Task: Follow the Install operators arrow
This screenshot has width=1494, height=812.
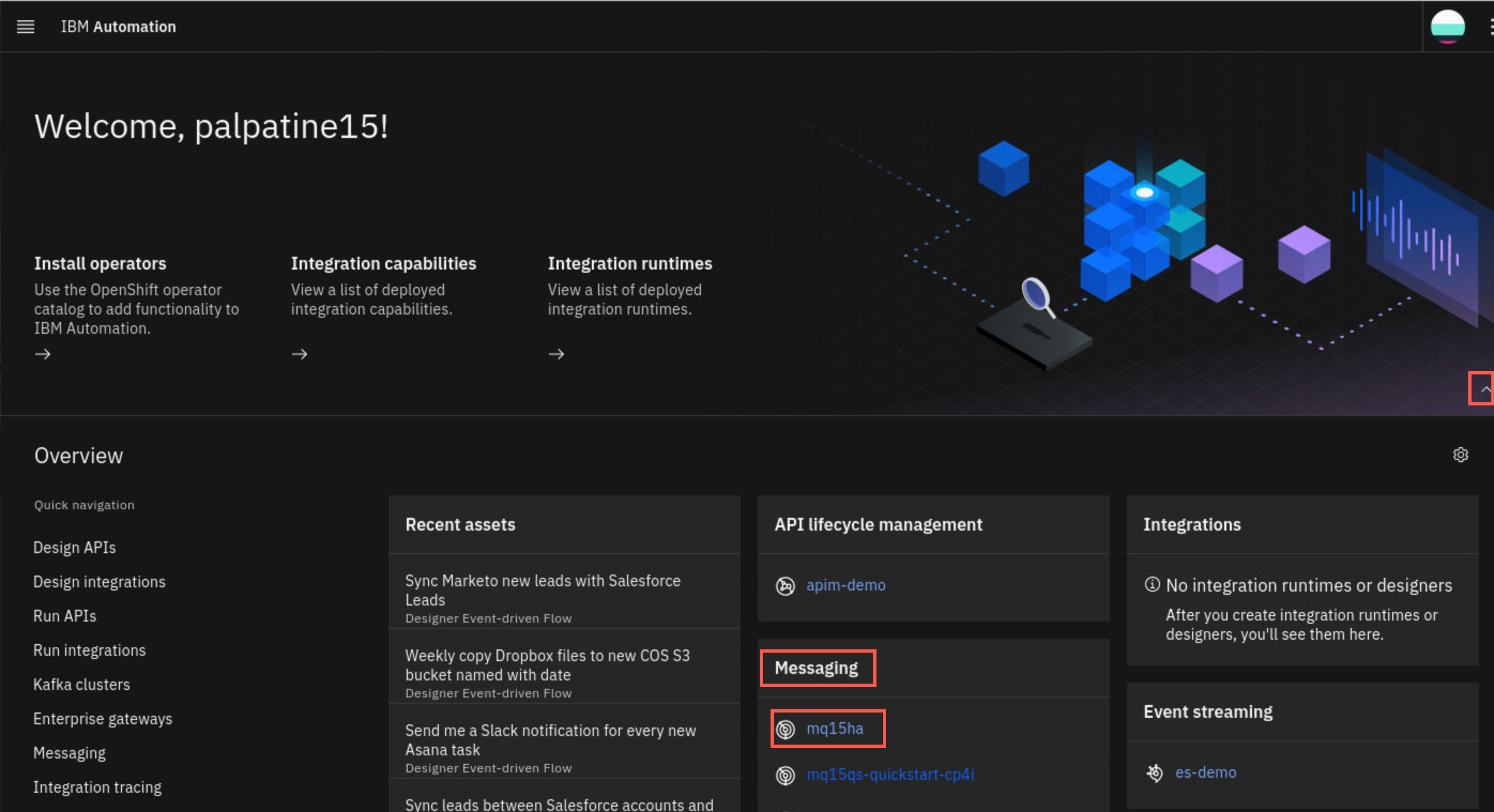Action: coord(43,354)
